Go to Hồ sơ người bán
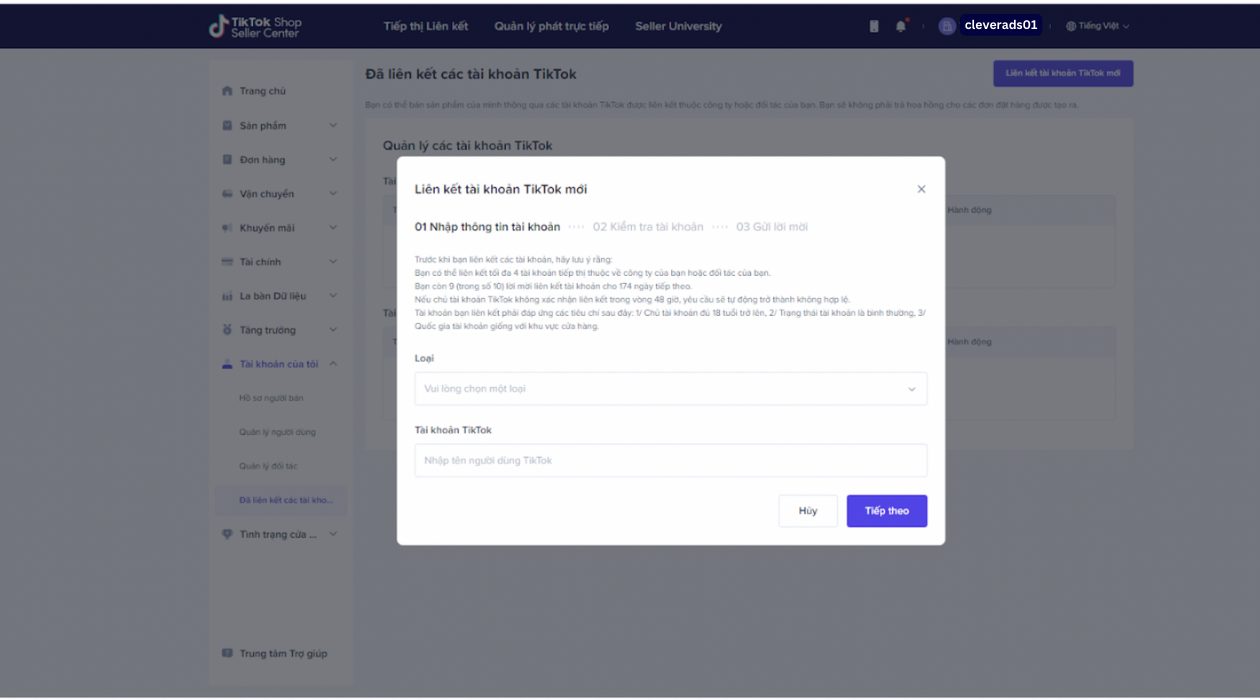Screen dimensions: 1260x700 point(271,398)
